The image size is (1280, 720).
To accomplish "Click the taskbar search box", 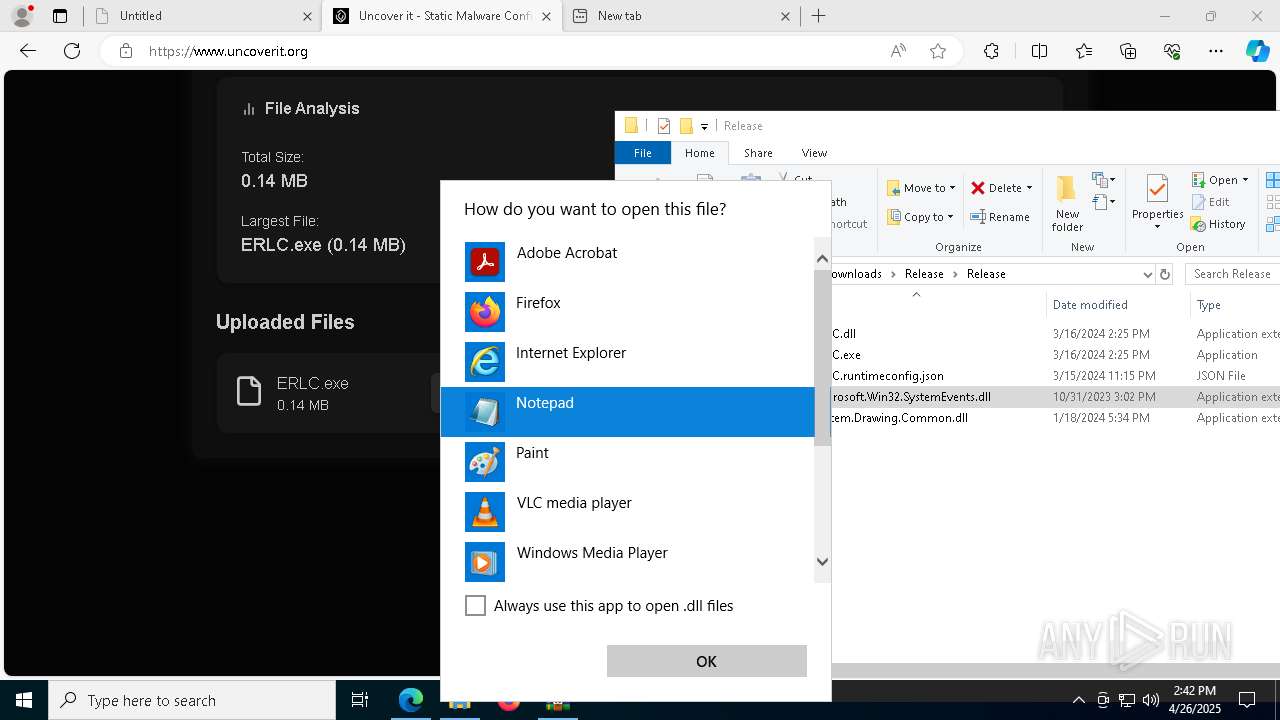I will (x=192, y=700).
